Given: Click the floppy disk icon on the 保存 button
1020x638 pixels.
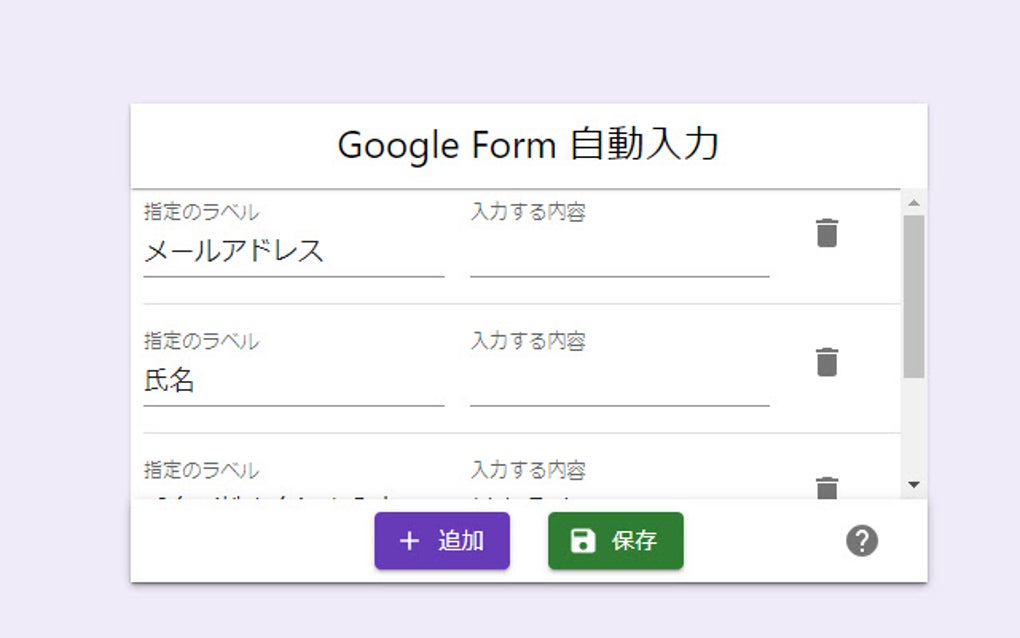Looking at the screenshot, I should tap(583, 540).
